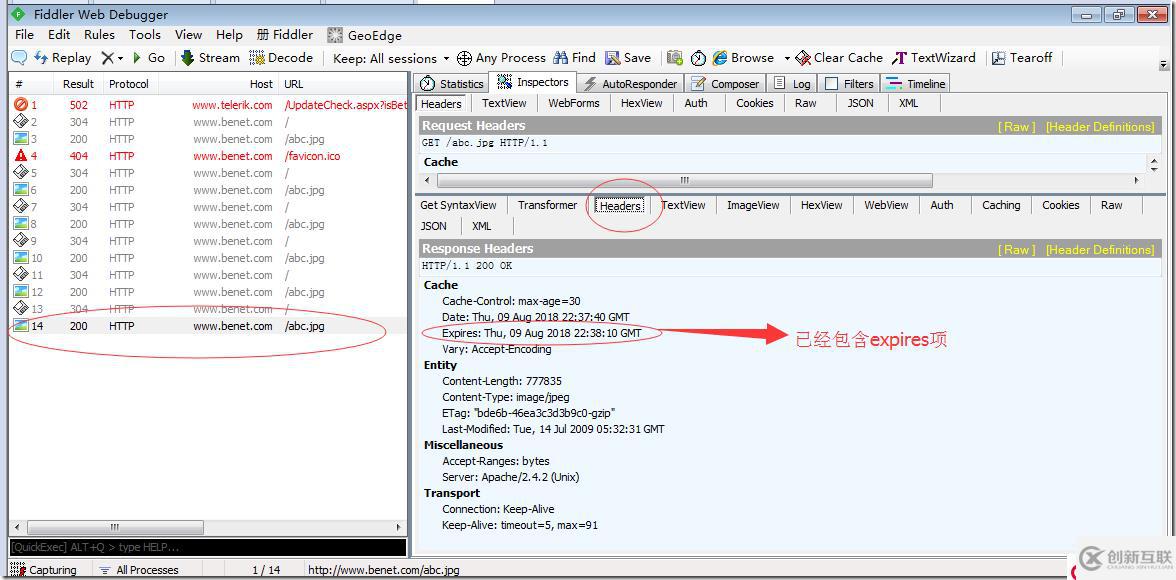Click the image icon of session 8

tap(21, 224)
